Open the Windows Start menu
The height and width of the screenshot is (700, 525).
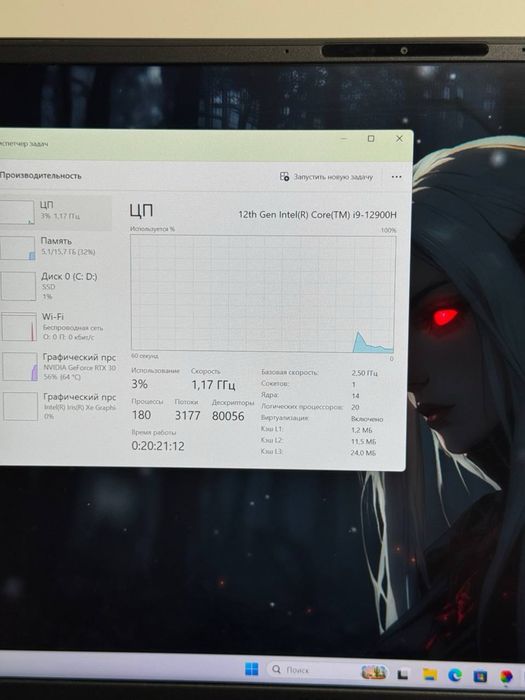pos(252,669)
